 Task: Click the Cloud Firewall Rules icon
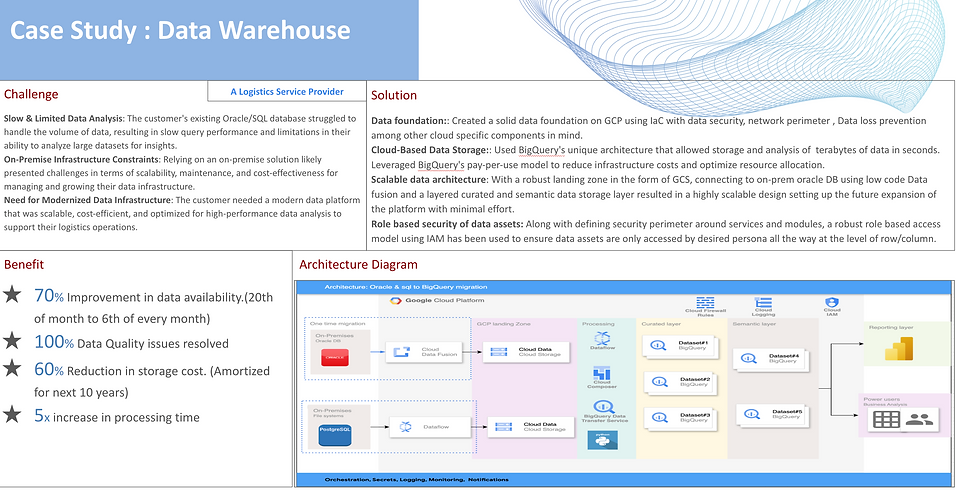(x=705, y=302)
